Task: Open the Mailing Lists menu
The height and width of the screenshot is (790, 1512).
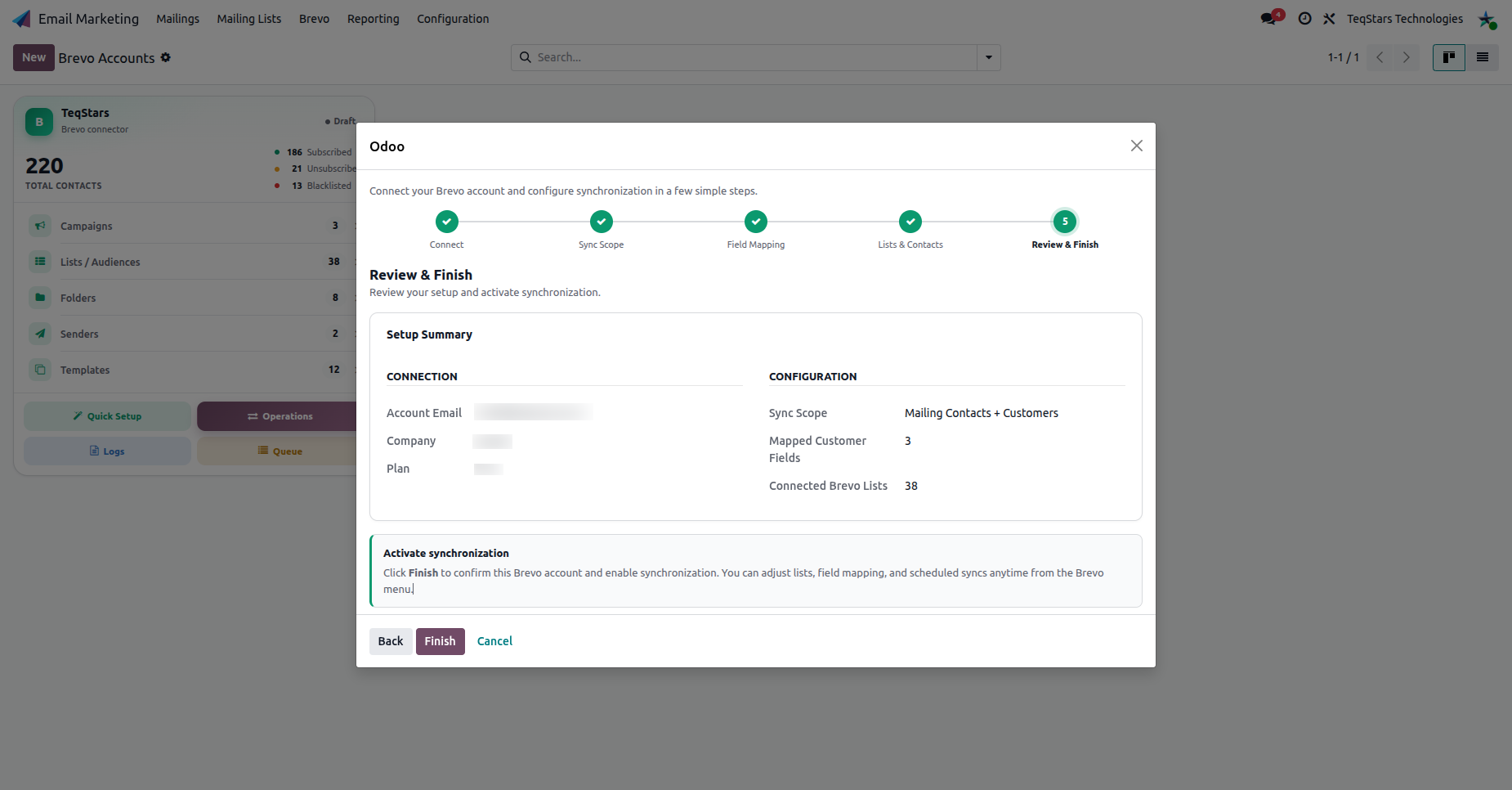Action: [249, 19]
